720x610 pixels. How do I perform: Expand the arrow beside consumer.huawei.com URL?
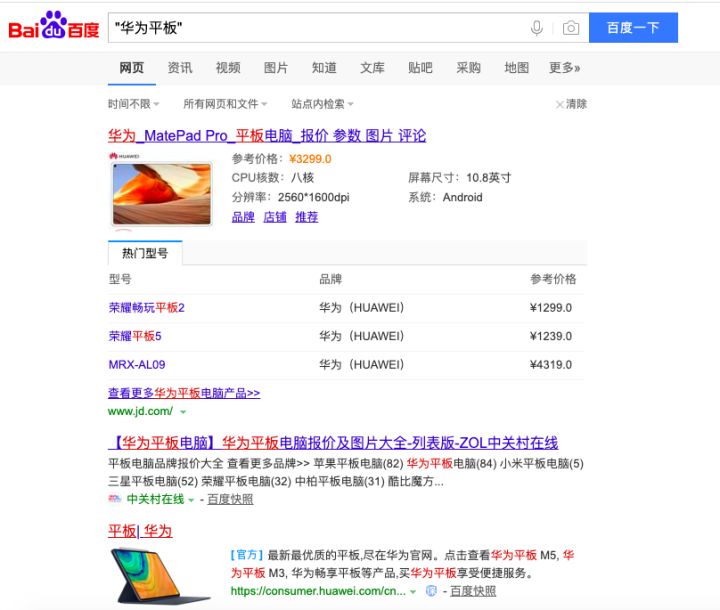tap(413, 592)
